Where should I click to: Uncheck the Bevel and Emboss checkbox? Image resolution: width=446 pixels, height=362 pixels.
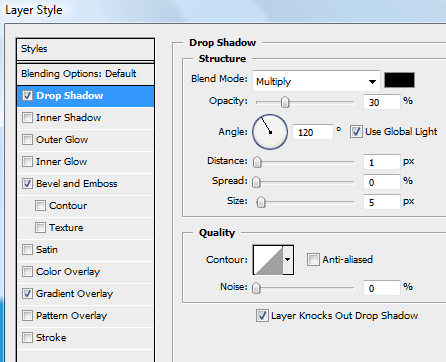click(x=27, y=184)
